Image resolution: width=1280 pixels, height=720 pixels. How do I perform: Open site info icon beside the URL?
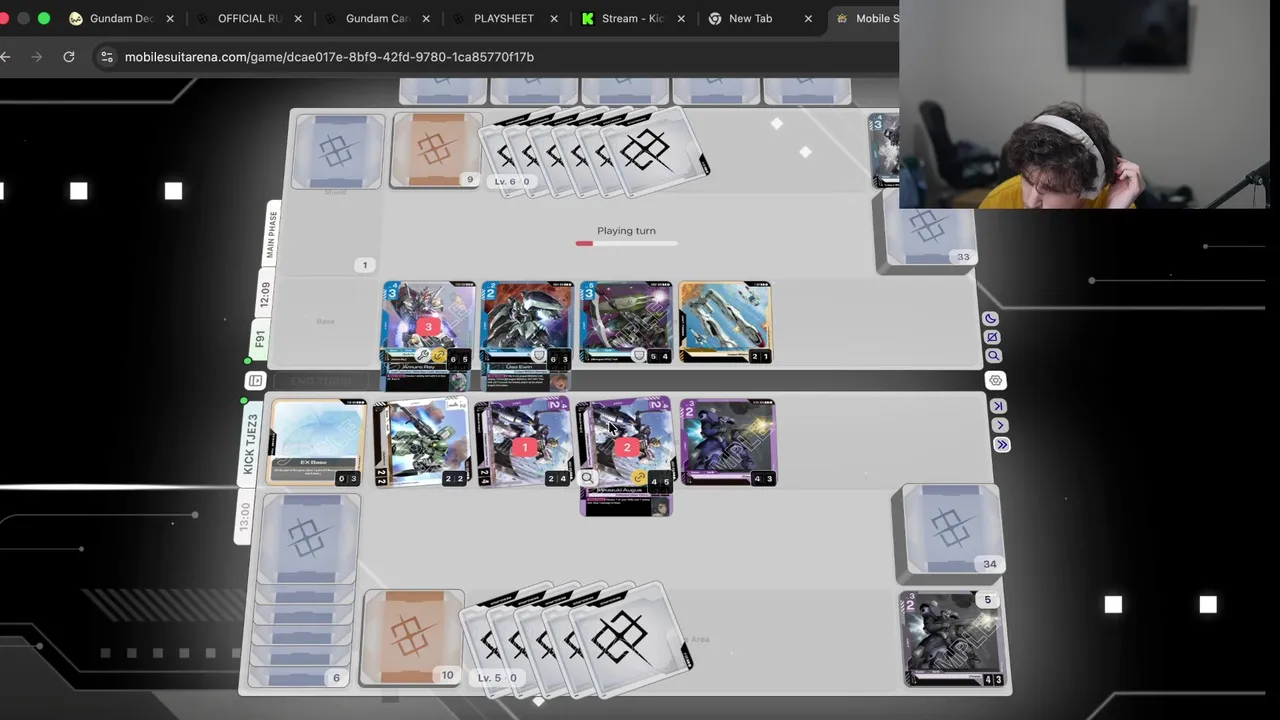pos(107,57)
